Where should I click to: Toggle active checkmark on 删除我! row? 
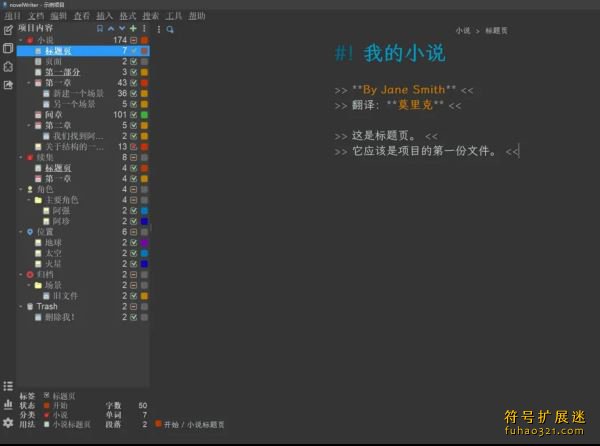tap(134, 317)
